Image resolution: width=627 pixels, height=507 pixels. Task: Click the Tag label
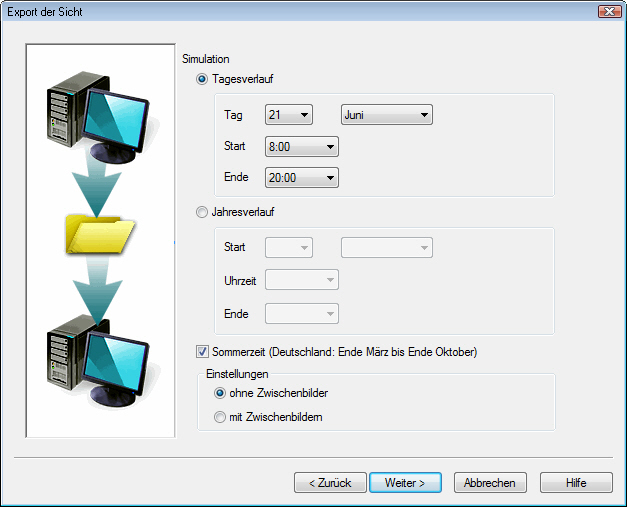pyautogui.click(x=233, y=115)
